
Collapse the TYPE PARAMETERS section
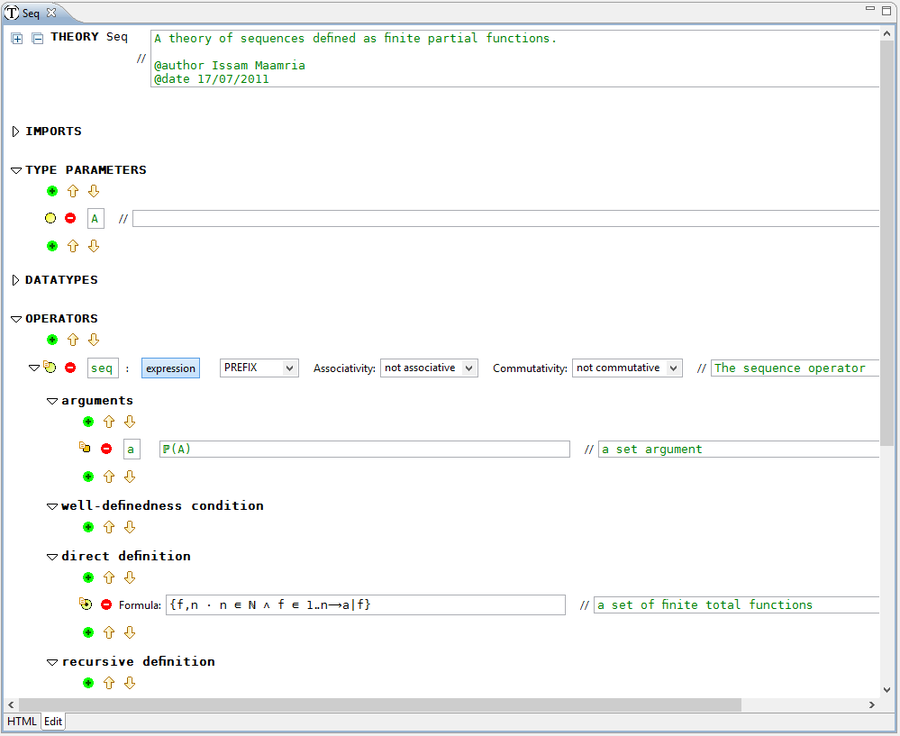16,171
